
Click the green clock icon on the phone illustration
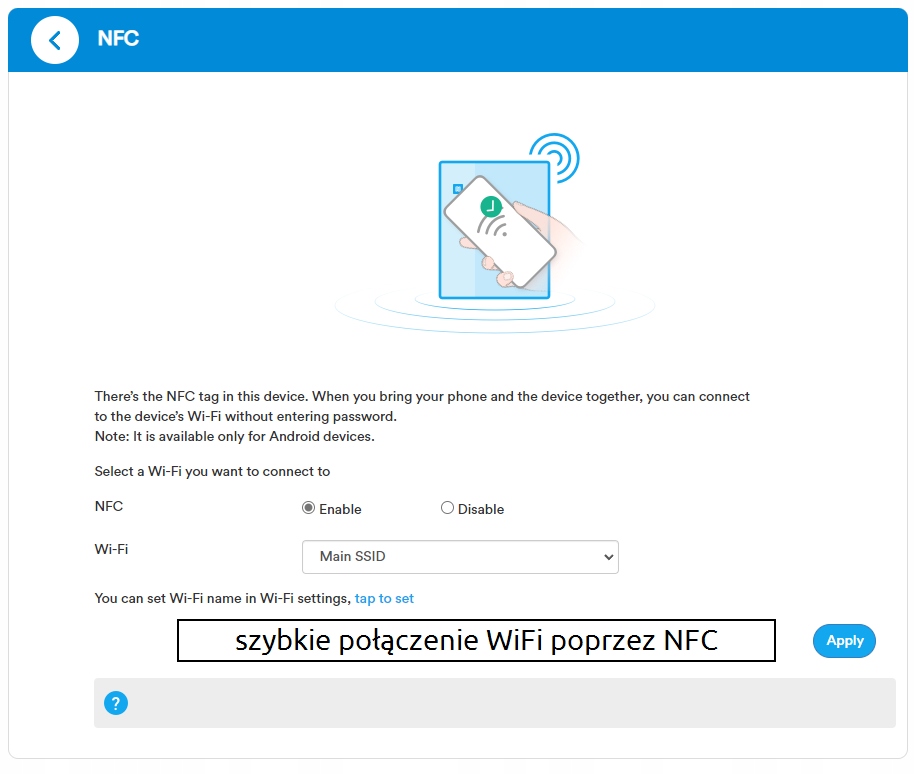(x=490, y=207)
